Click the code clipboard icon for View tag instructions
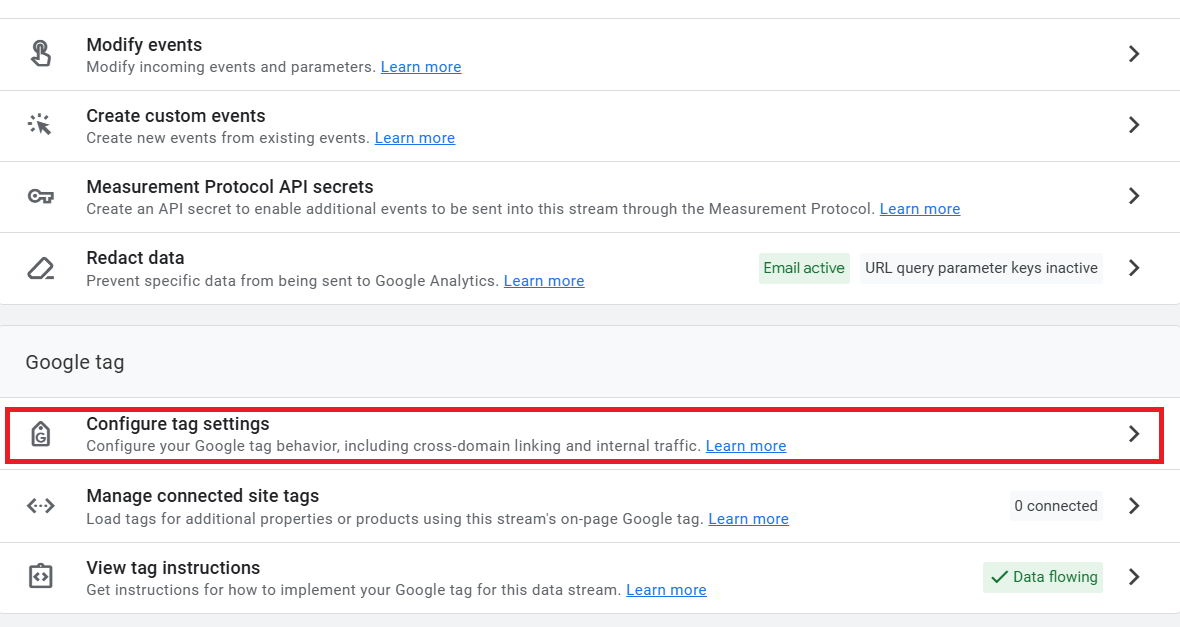1180x627 pixels. coord(41,576)
